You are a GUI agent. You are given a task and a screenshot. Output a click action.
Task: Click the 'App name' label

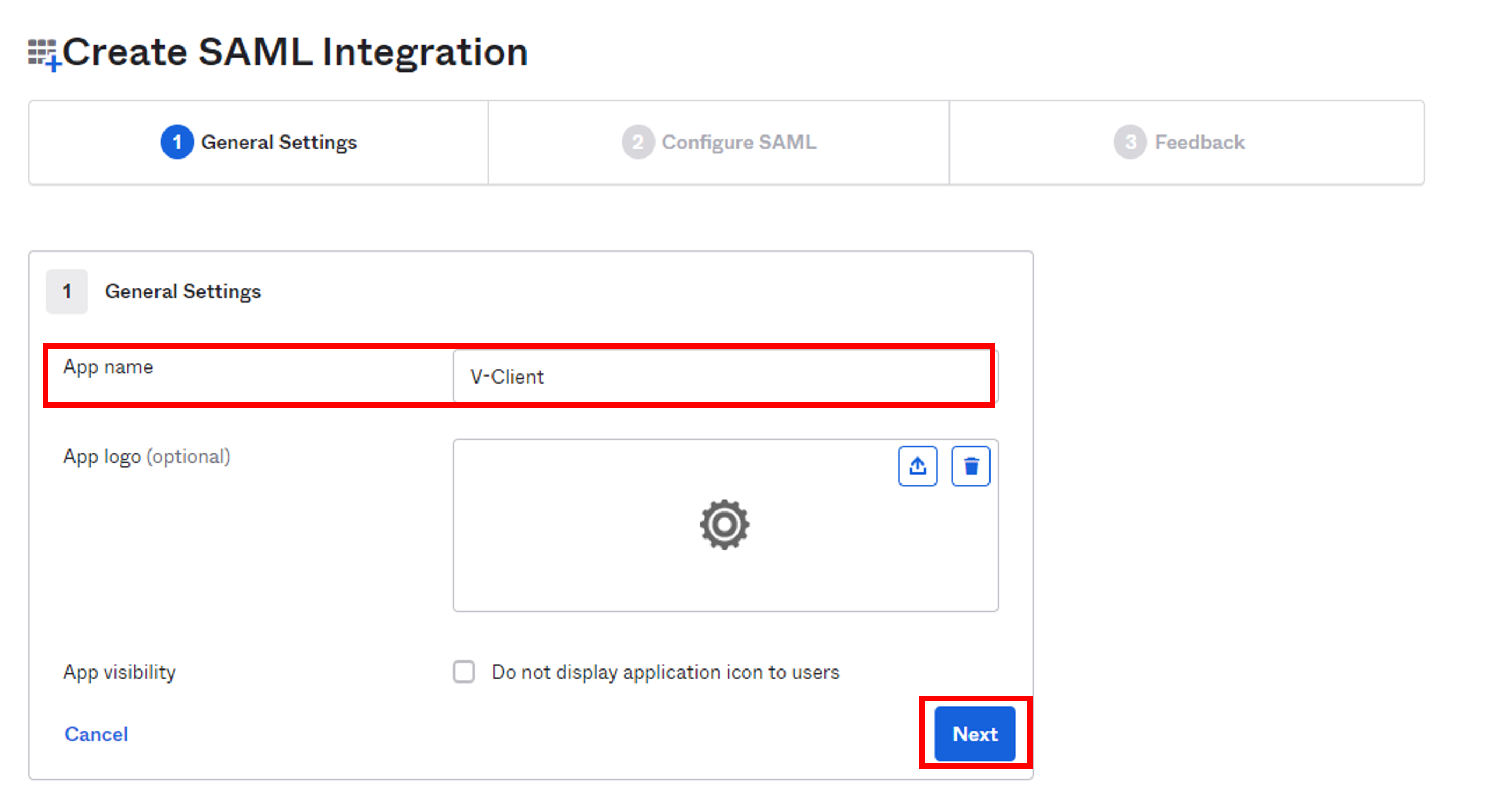(x=108, y=367)
